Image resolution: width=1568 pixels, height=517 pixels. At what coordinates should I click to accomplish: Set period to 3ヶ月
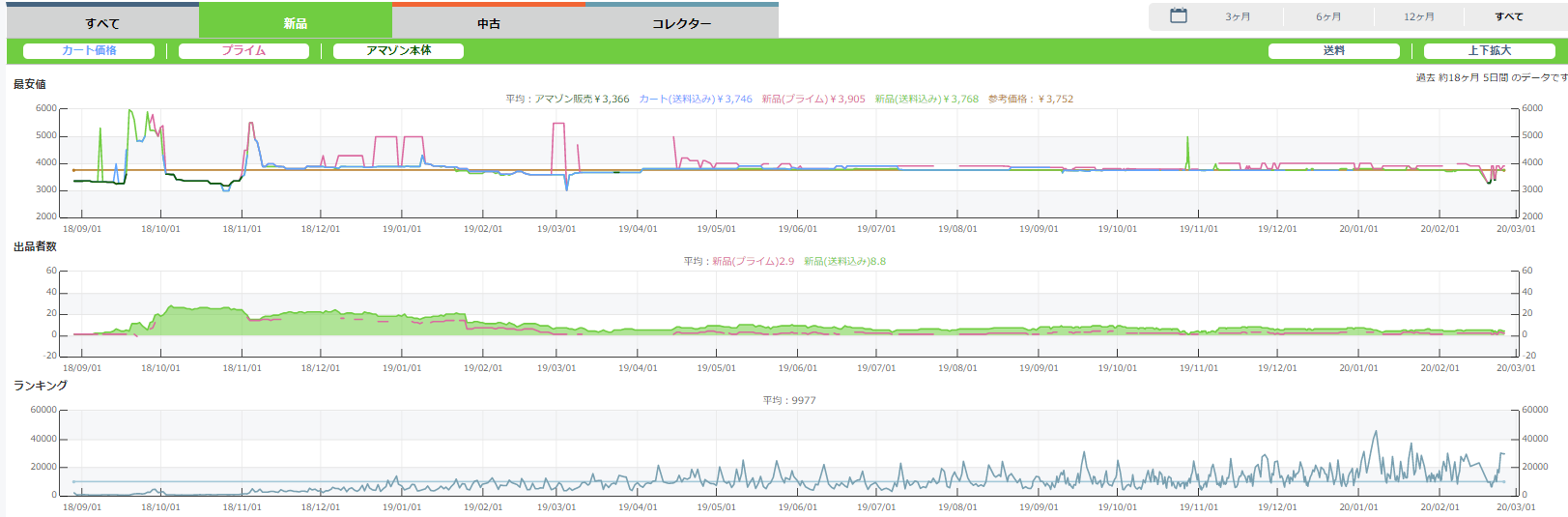(1238, 16)
